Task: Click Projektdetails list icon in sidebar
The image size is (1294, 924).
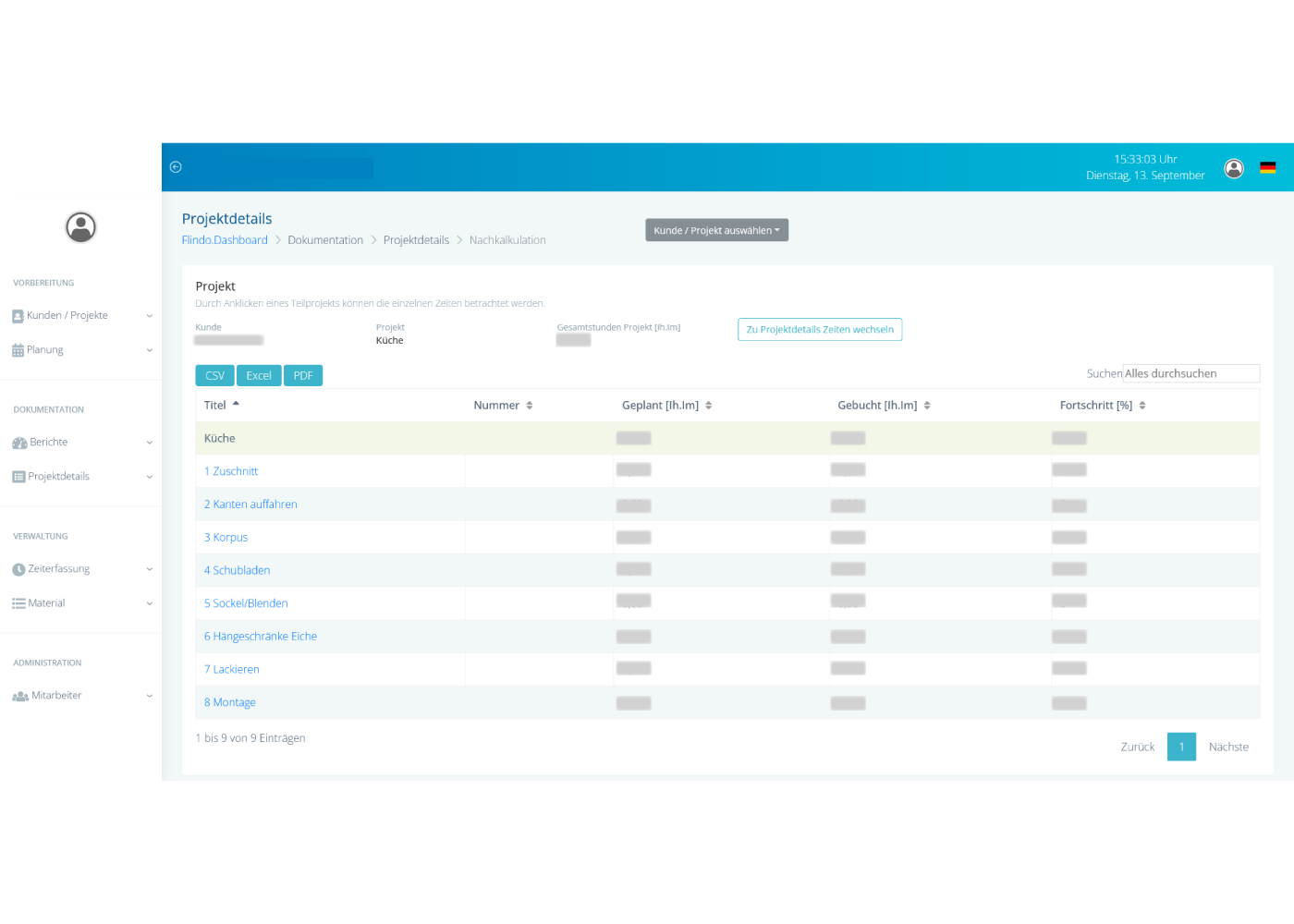Action: click(x=18, y=477)
